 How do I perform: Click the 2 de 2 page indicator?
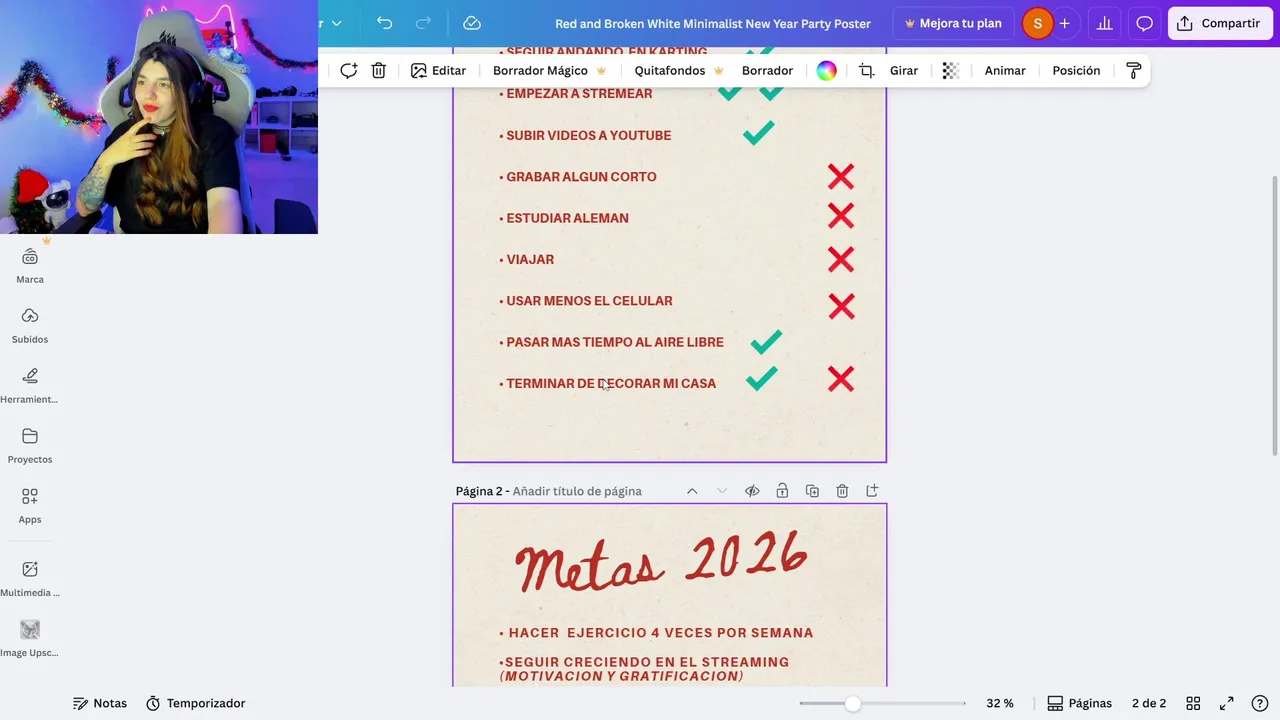point(1149,703)
